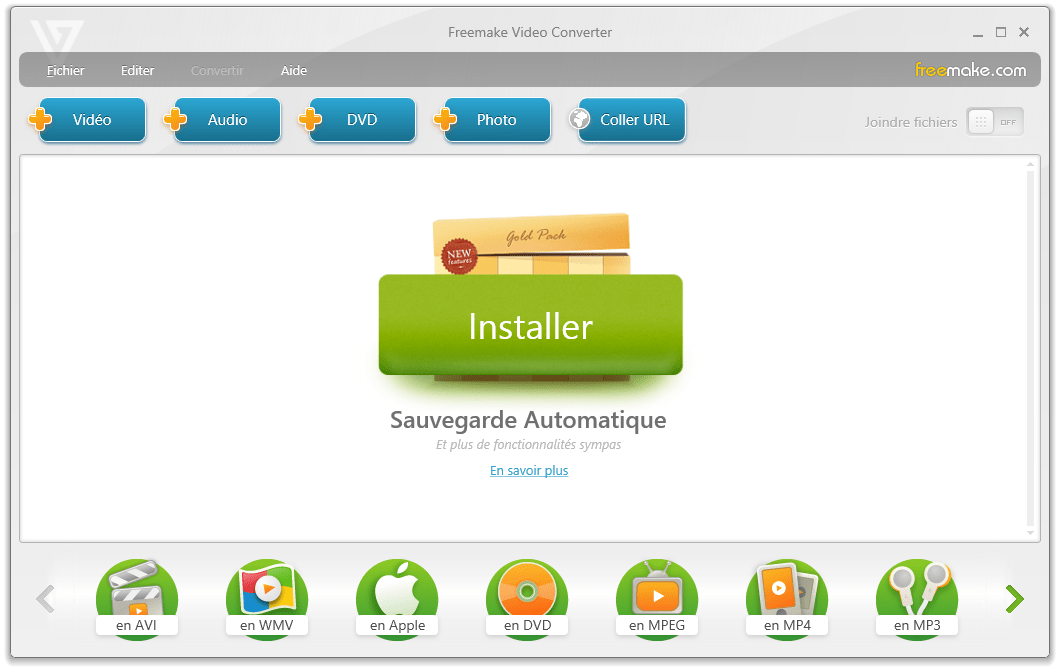
Task: Convert to en MP3 earphones format
Action: click(917, 598)
